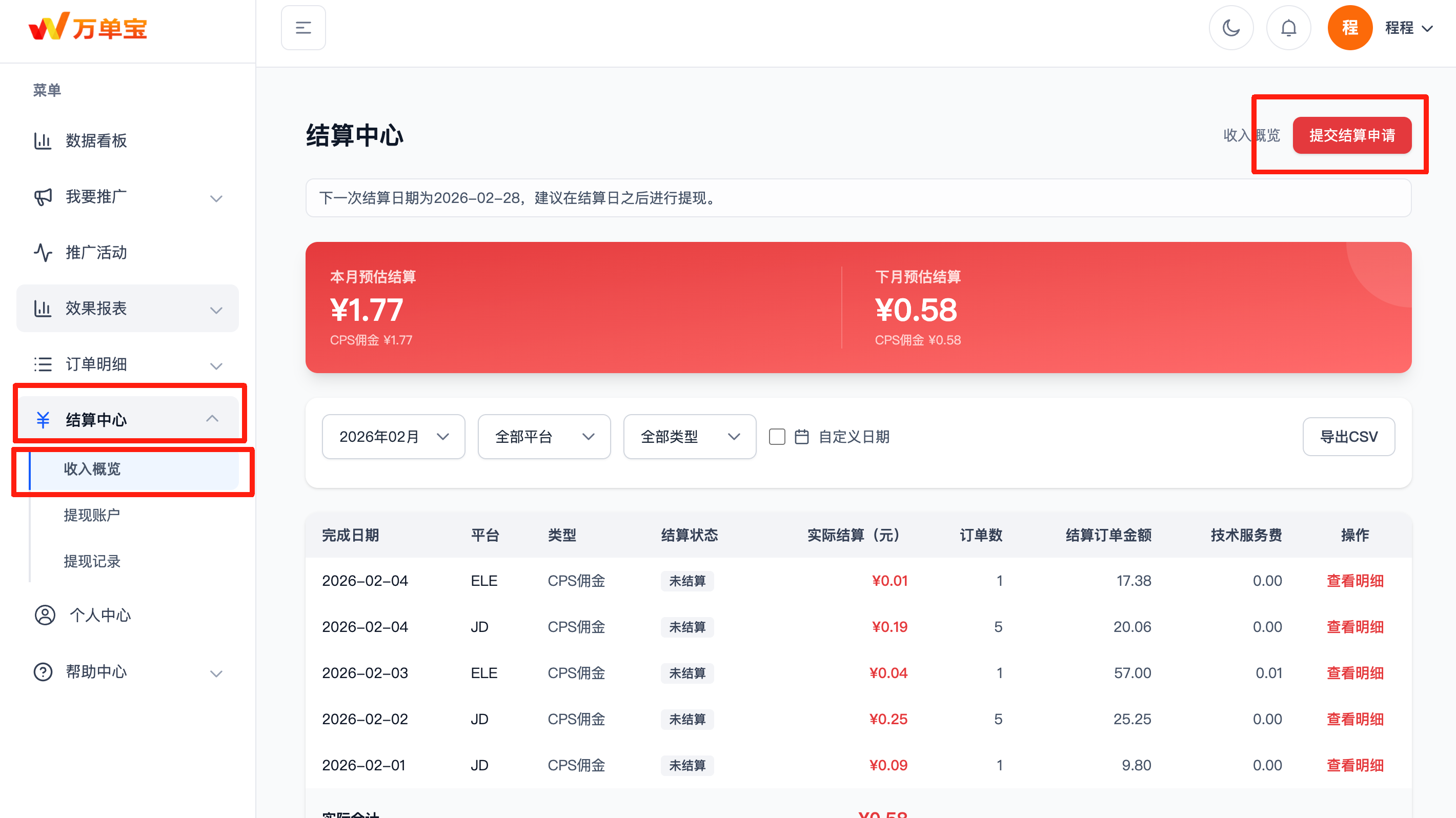Viewport: 1456px width, 818px height.
Task: Click the 结算中心 page heading
Action: click(x=354, y=136)
